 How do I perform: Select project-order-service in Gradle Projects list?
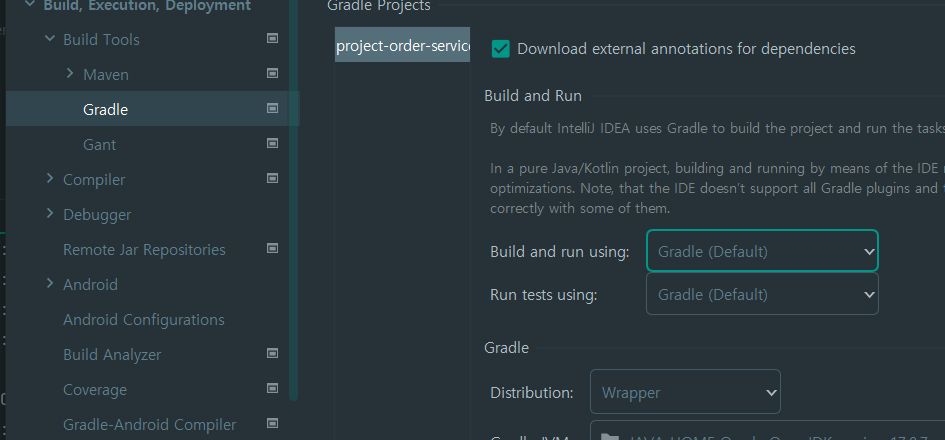(x=403, y=45)
